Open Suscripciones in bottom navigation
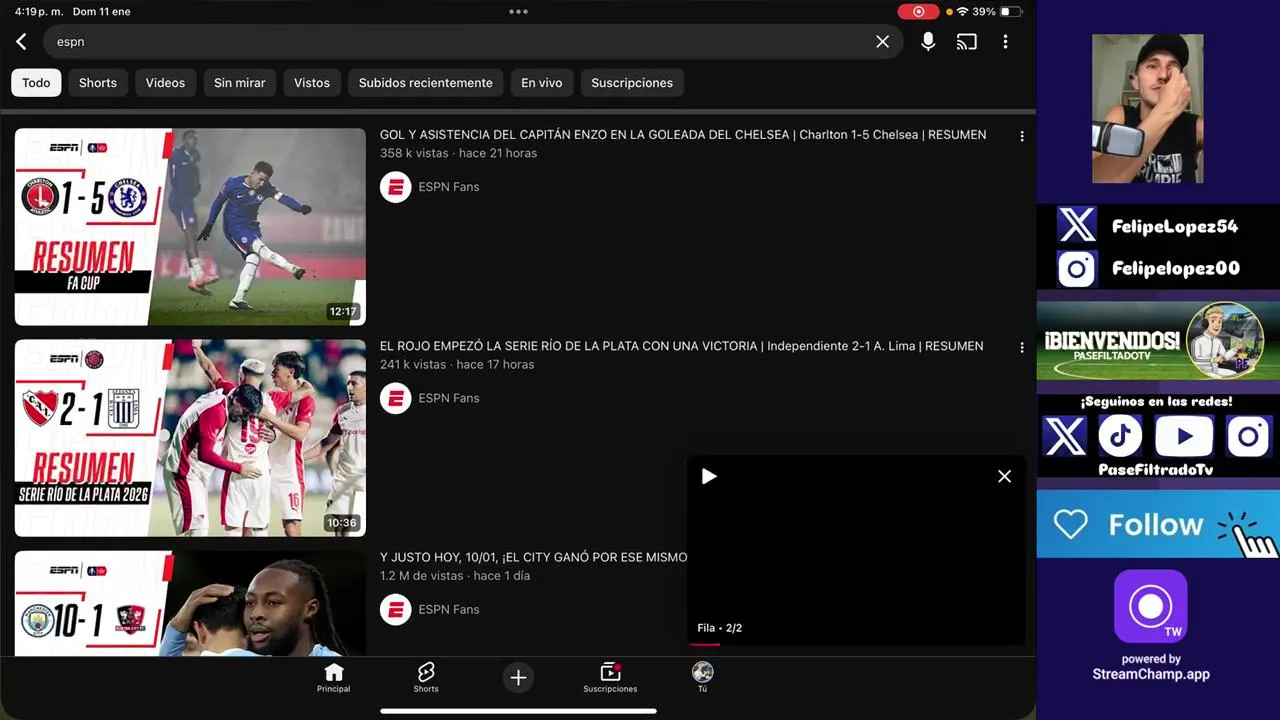 (610, 677)
